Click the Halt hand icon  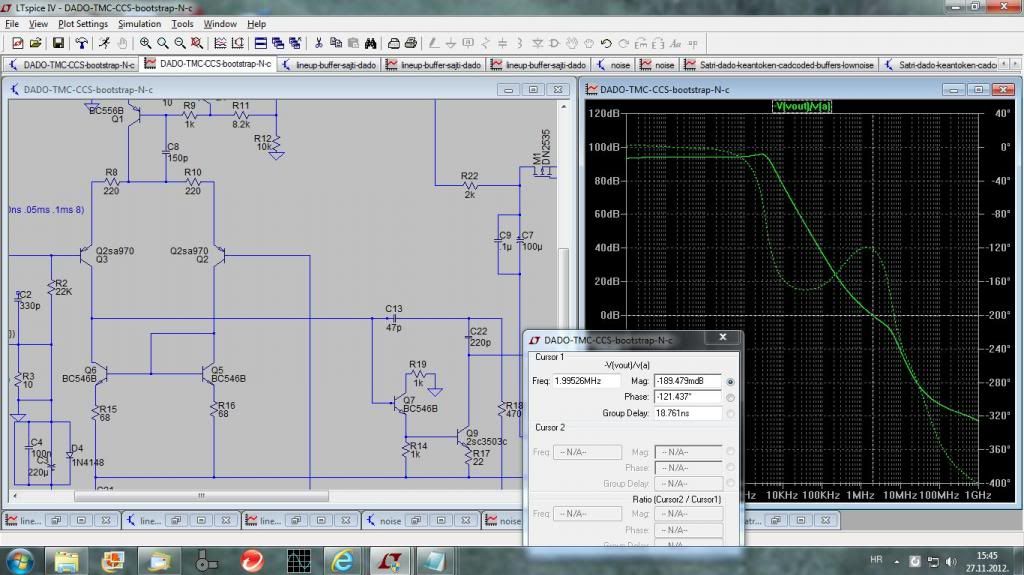[122, 43]
